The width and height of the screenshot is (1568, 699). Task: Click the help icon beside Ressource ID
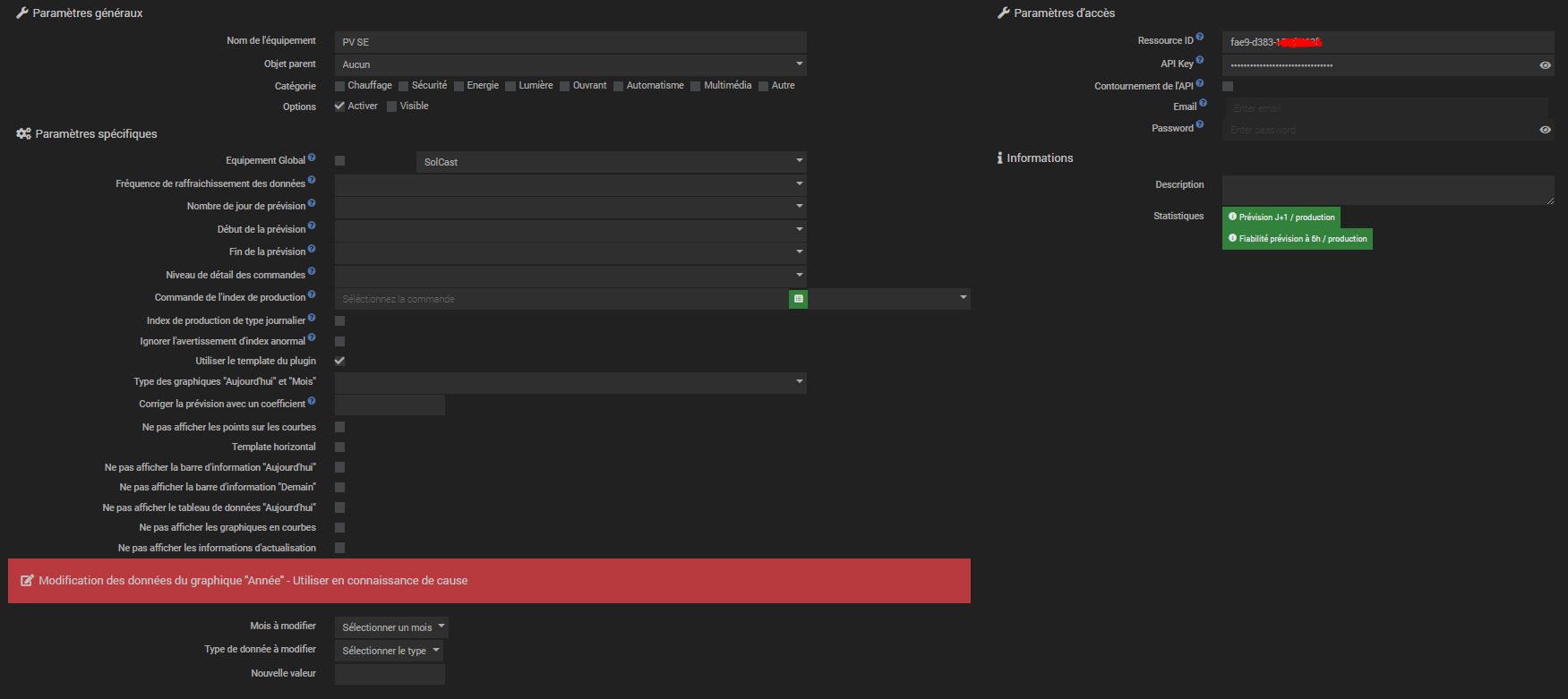coord(1200,38)
